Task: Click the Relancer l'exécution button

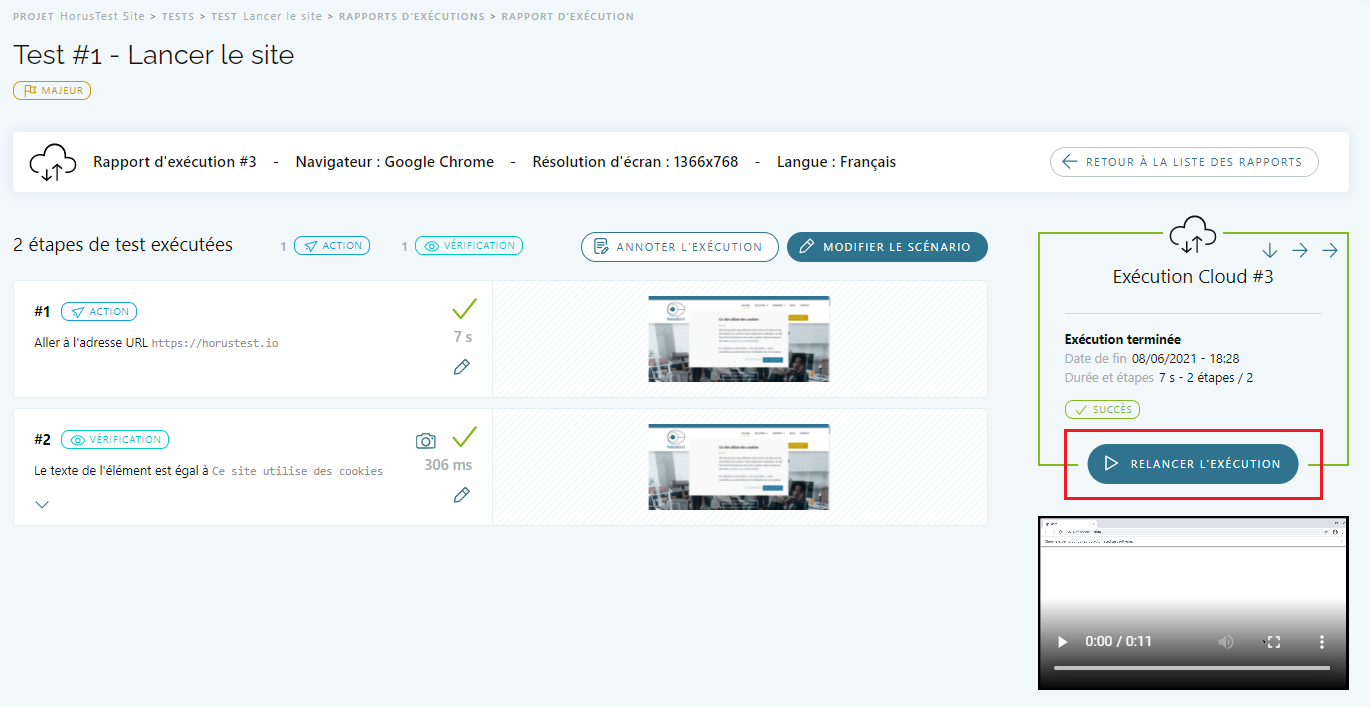Action: click(x=1192, y=464)
